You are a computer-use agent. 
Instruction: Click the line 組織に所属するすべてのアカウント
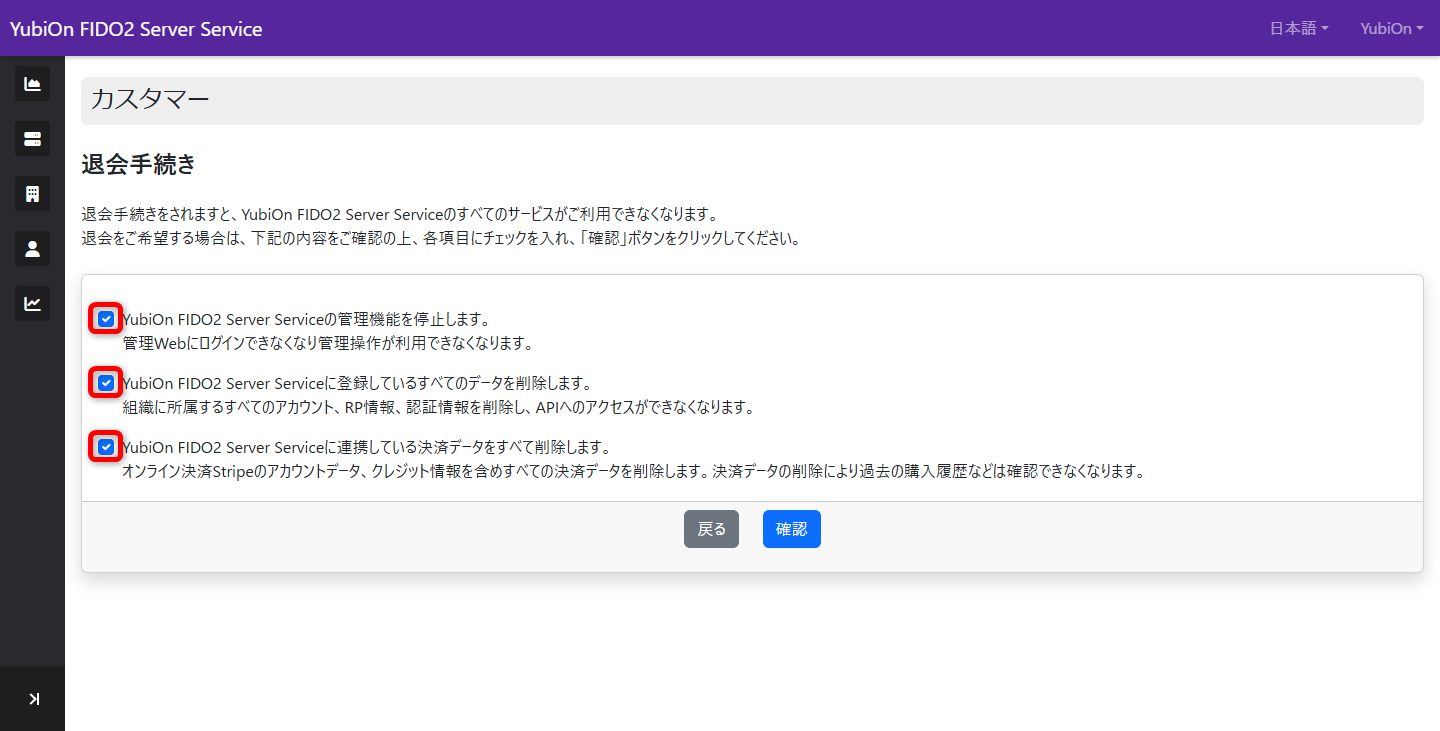(x=437, y=407)
